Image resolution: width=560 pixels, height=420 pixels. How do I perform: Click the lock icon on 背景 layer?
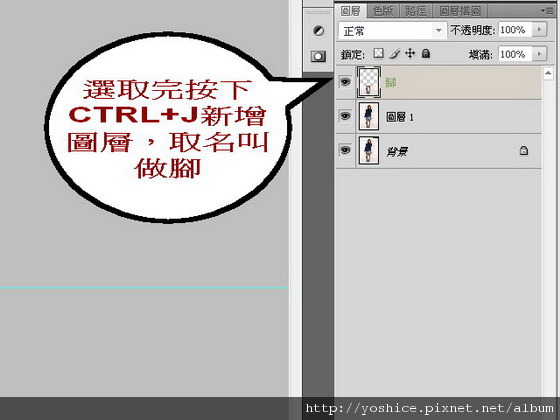524,150
